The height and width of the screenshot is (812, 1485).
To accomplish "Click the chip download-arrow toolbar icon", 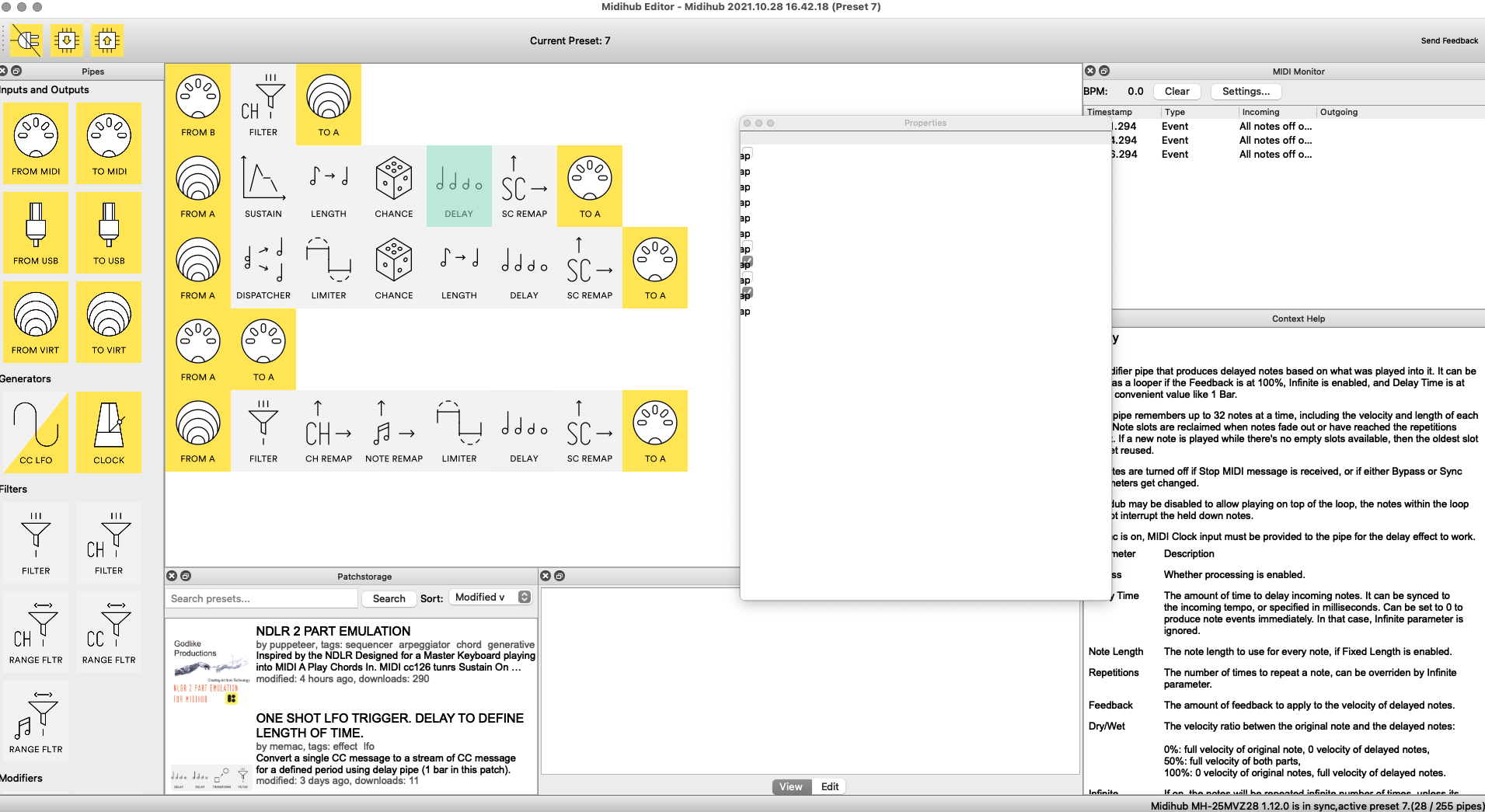I will point(67,40).
